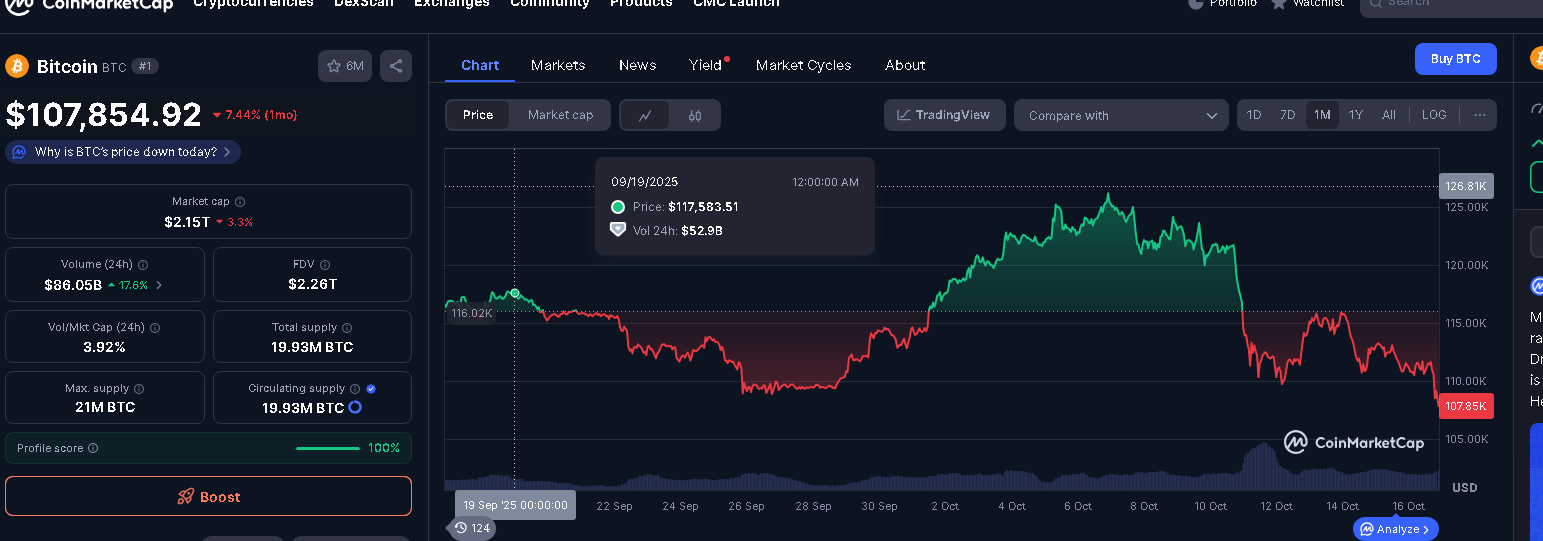Open Profile score info icon

point(93,448)
